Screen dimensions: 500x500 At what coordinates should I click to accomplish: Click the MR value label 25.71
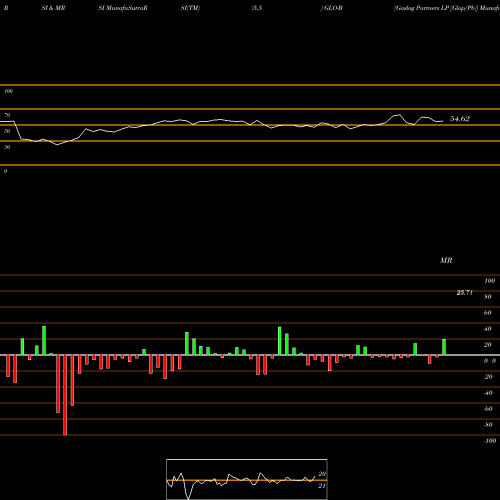pos(465,293)
